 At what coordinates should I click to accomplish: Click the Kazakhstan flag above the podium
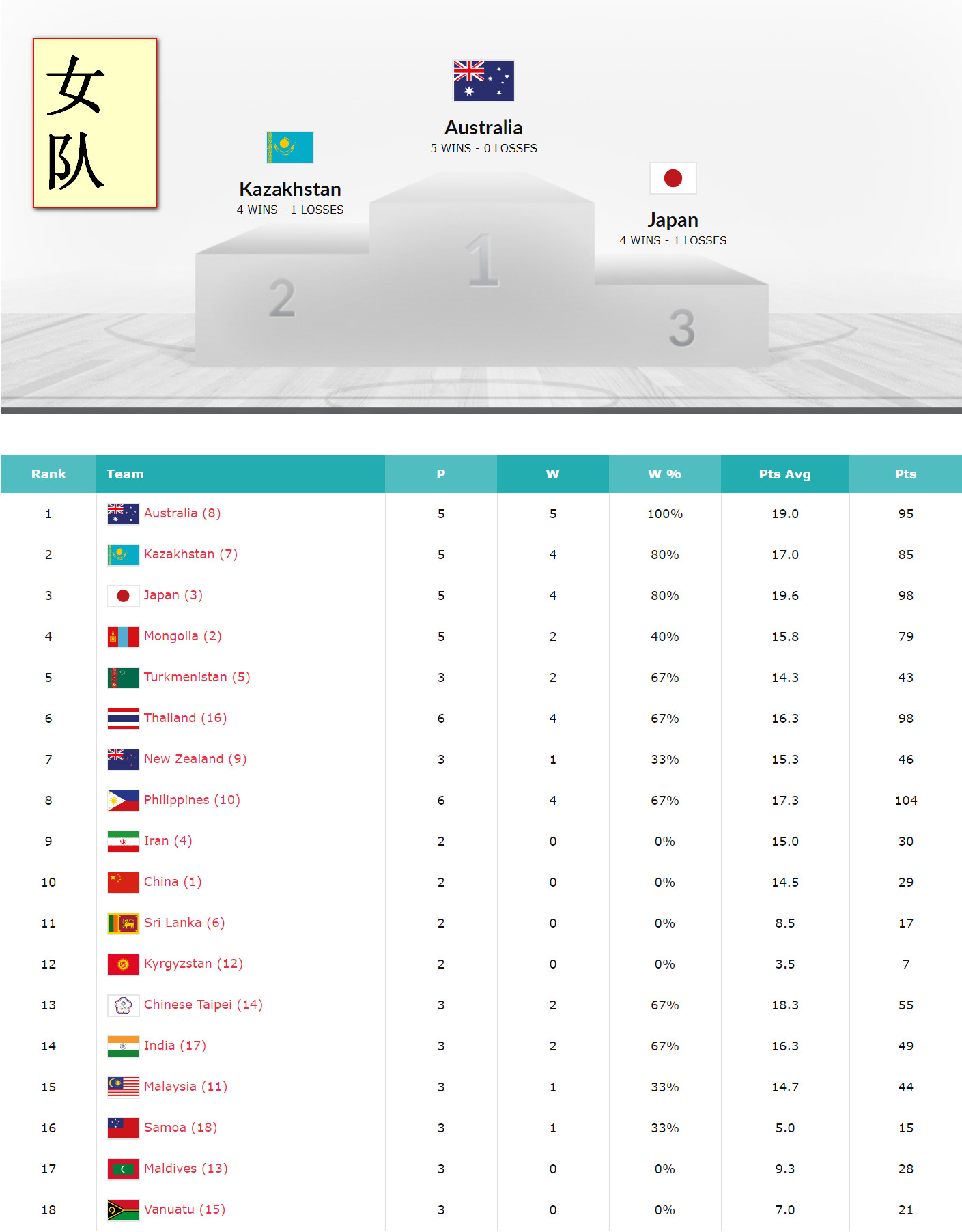click(290, 147)
